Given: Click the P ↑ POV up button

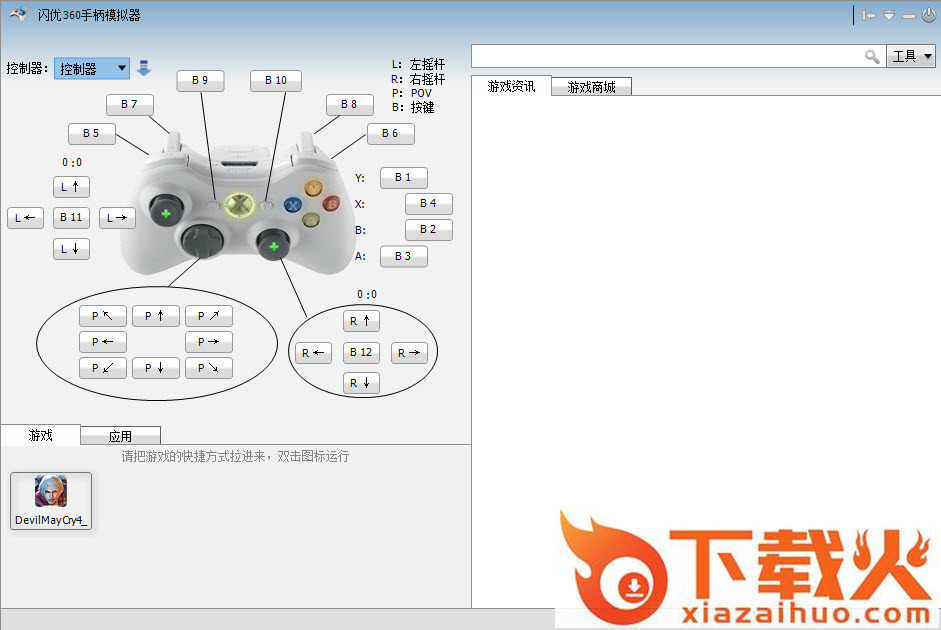Looking at the screenshot, I should (155, 316).
